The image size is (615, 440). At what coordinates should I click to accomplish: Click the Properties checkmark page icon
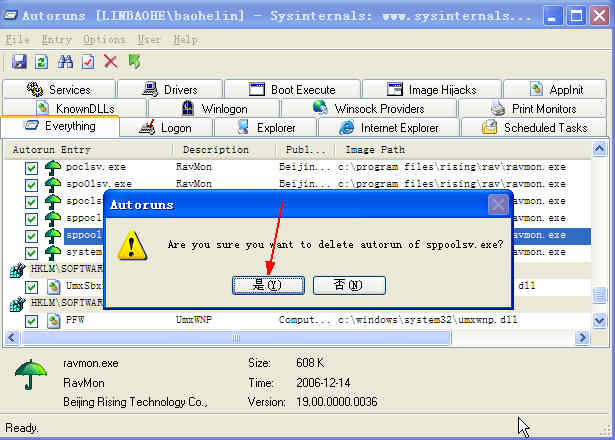(88, 62)
